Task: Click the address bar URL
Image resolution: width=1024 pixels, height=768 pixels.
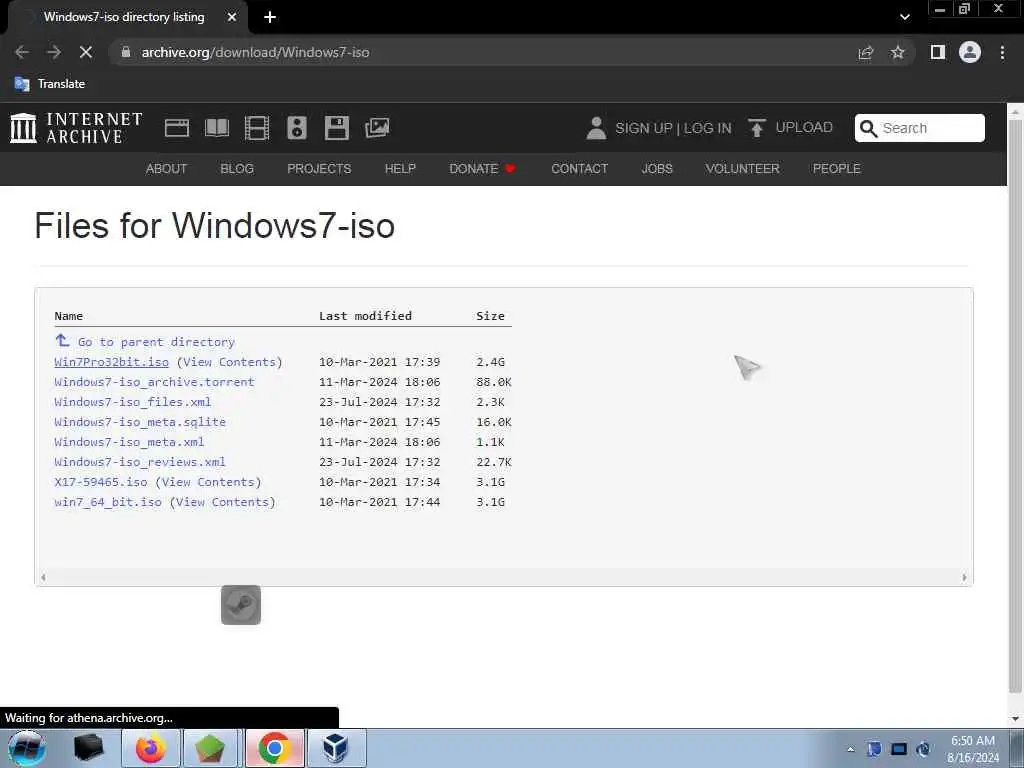Action: (x=255, y=52)
